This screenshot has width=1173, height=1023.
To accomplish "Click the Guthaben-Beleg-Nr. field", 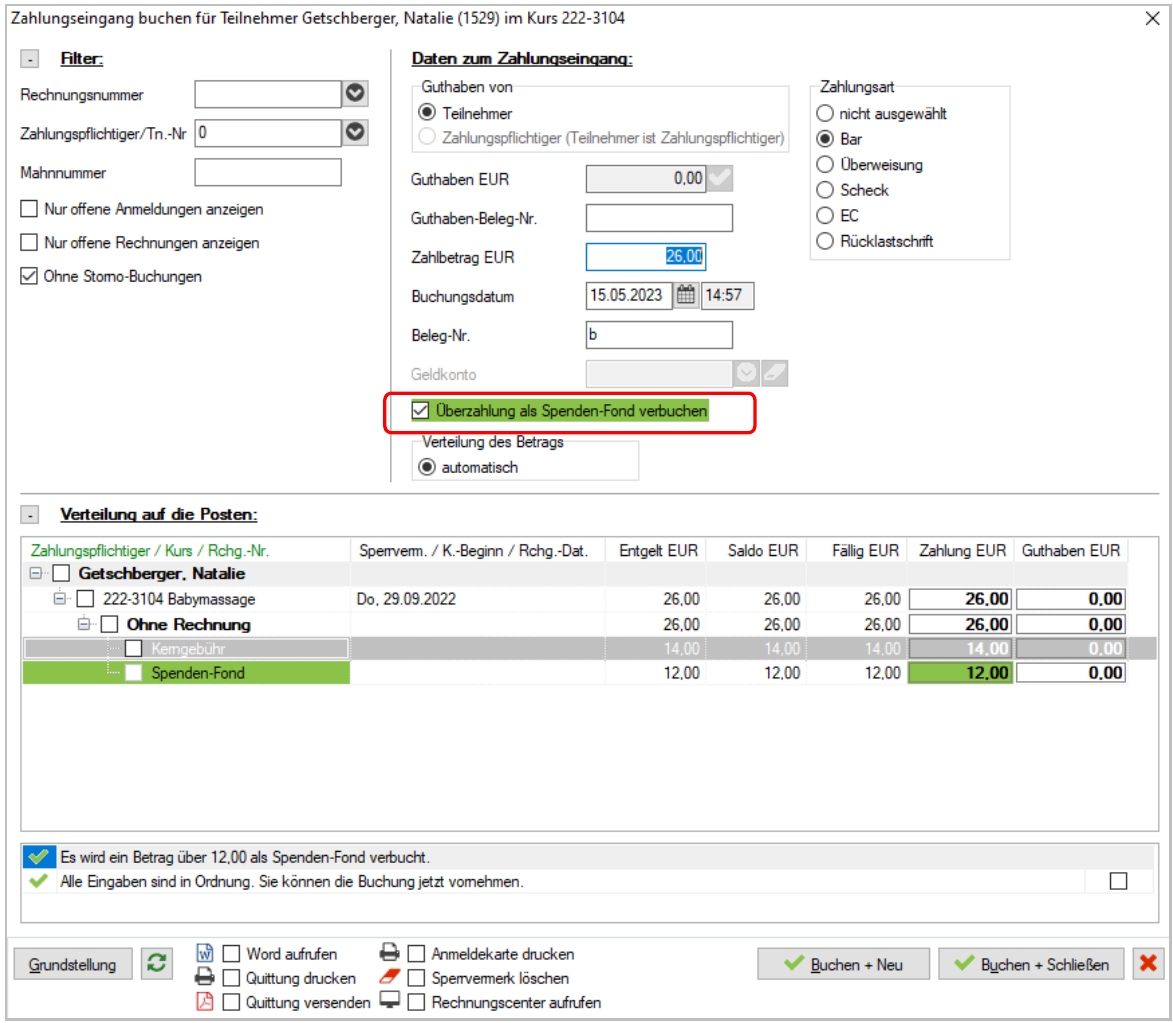I will [x=659, y=218].
